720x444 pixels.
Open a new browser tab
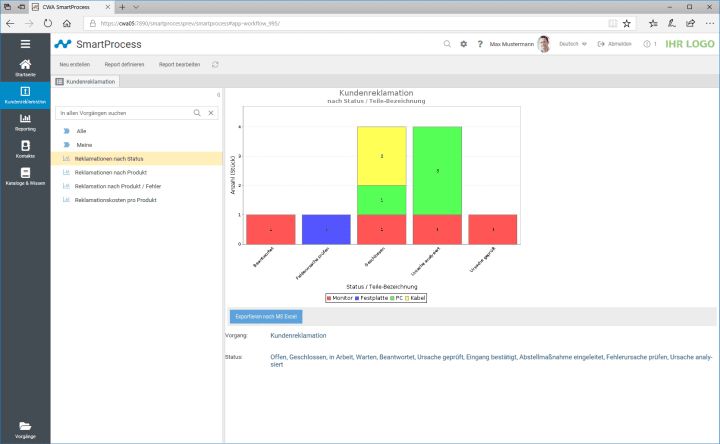122,7
